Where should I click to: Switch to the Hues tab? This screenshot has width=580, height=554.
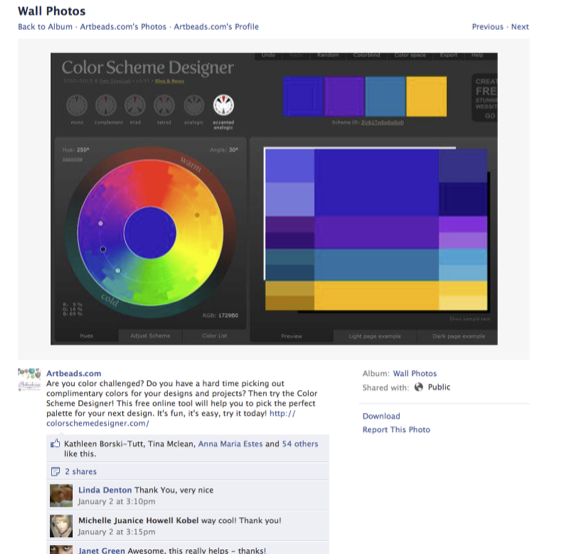[86, 336]
